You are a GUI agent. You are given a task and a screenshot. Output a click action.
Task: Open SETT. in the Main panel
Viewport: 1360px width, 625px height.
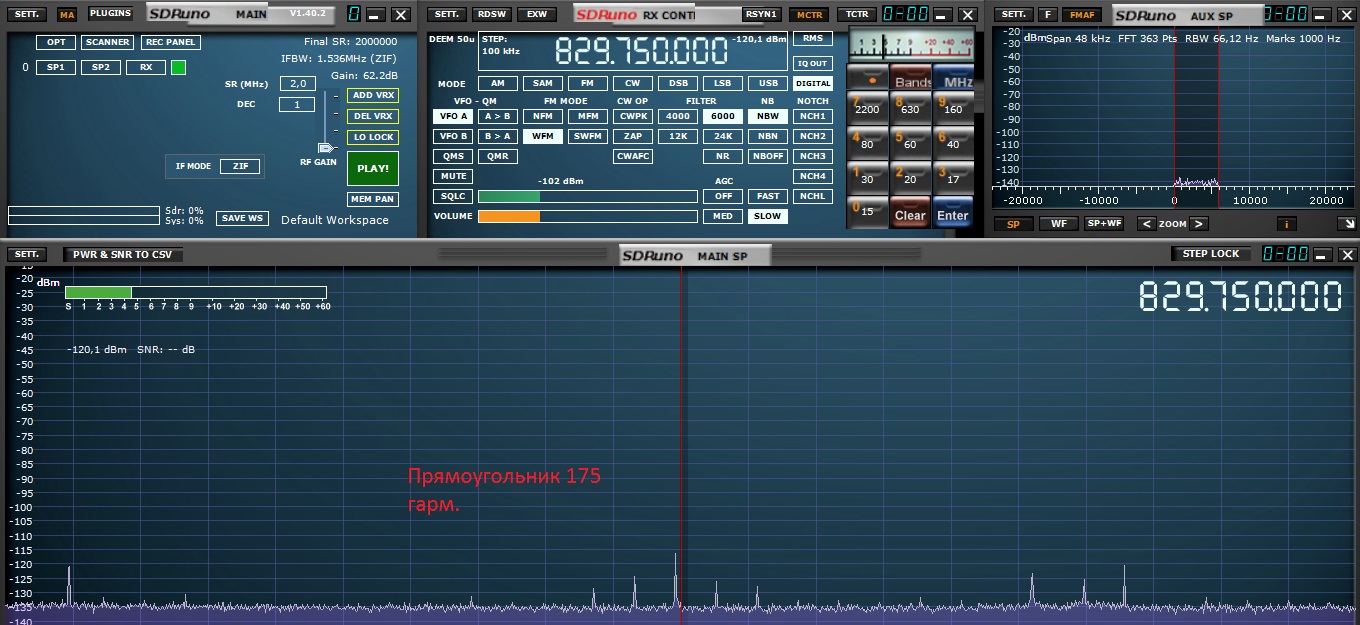click(29, 14)
